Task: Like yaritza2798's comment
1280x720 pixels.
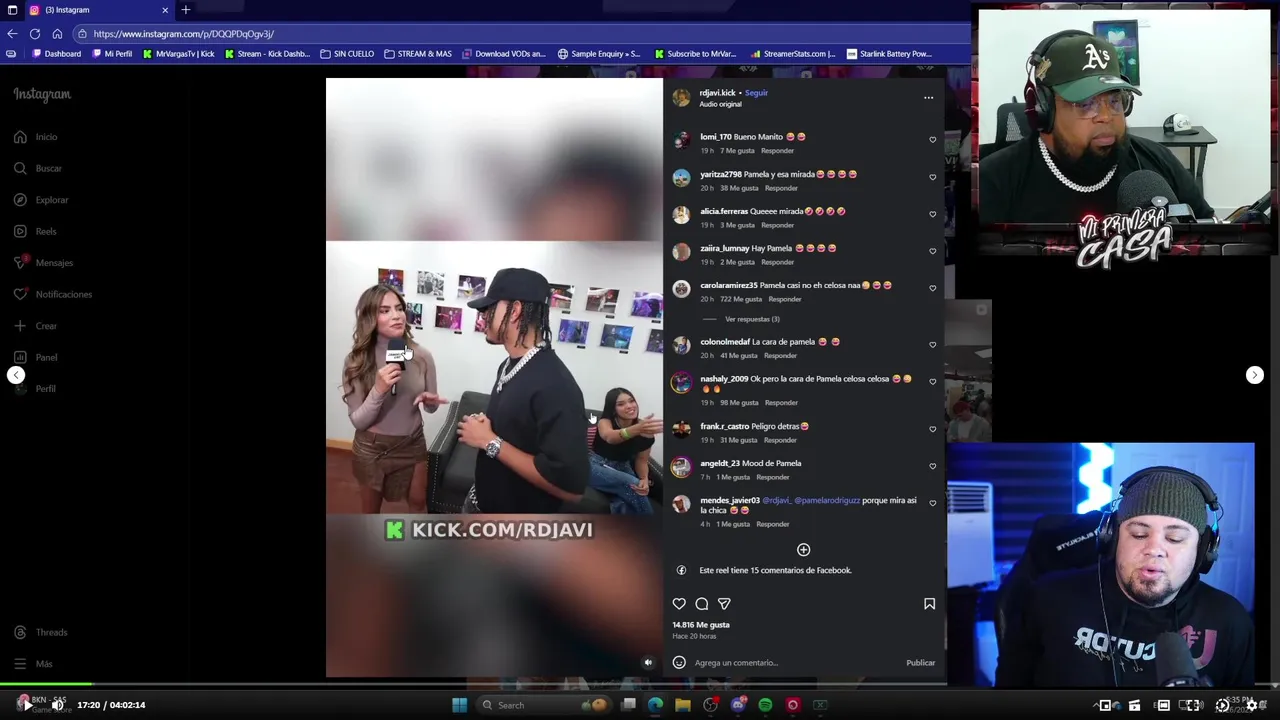Action: click(x=933, y=177)
